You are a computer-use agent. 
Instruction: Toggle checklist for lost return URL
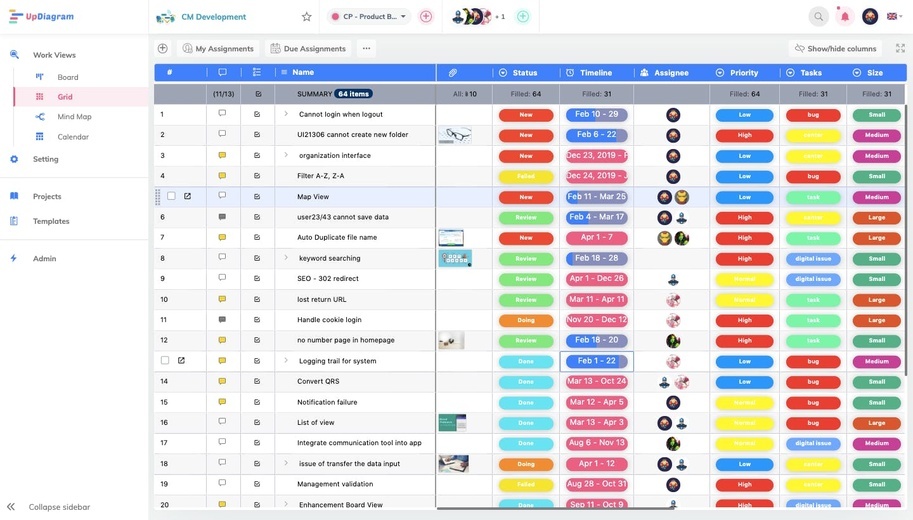257,299
